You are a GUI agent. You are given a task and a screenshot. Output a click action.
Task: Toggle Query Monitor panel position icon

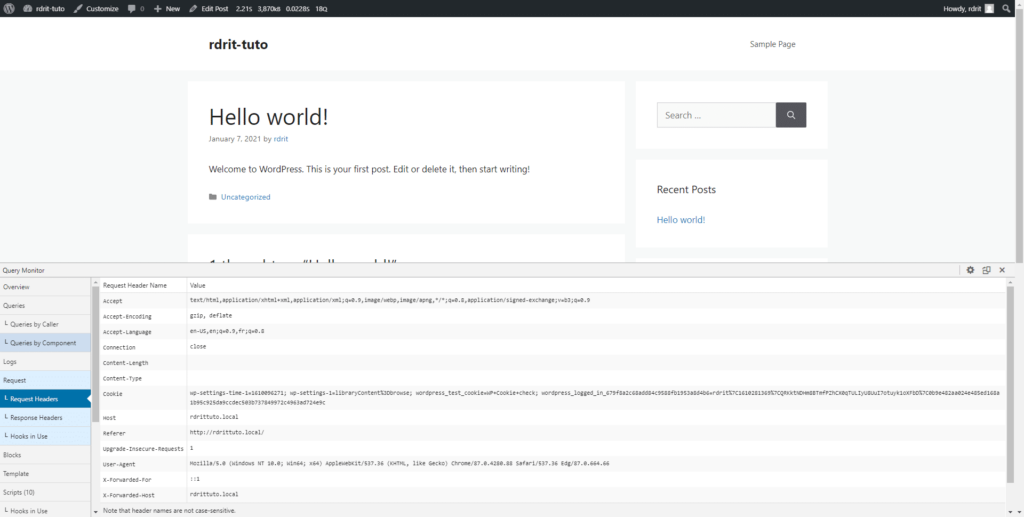[986, 270]
